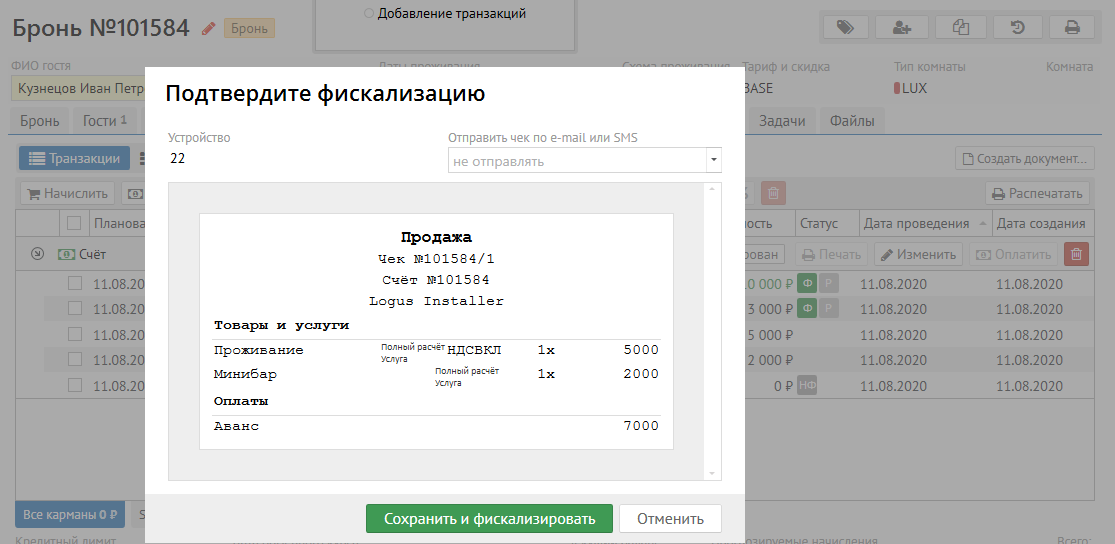Screen dimensions: 1115x544
Task: Open the Файлы tab
Action: pos(852,121)
